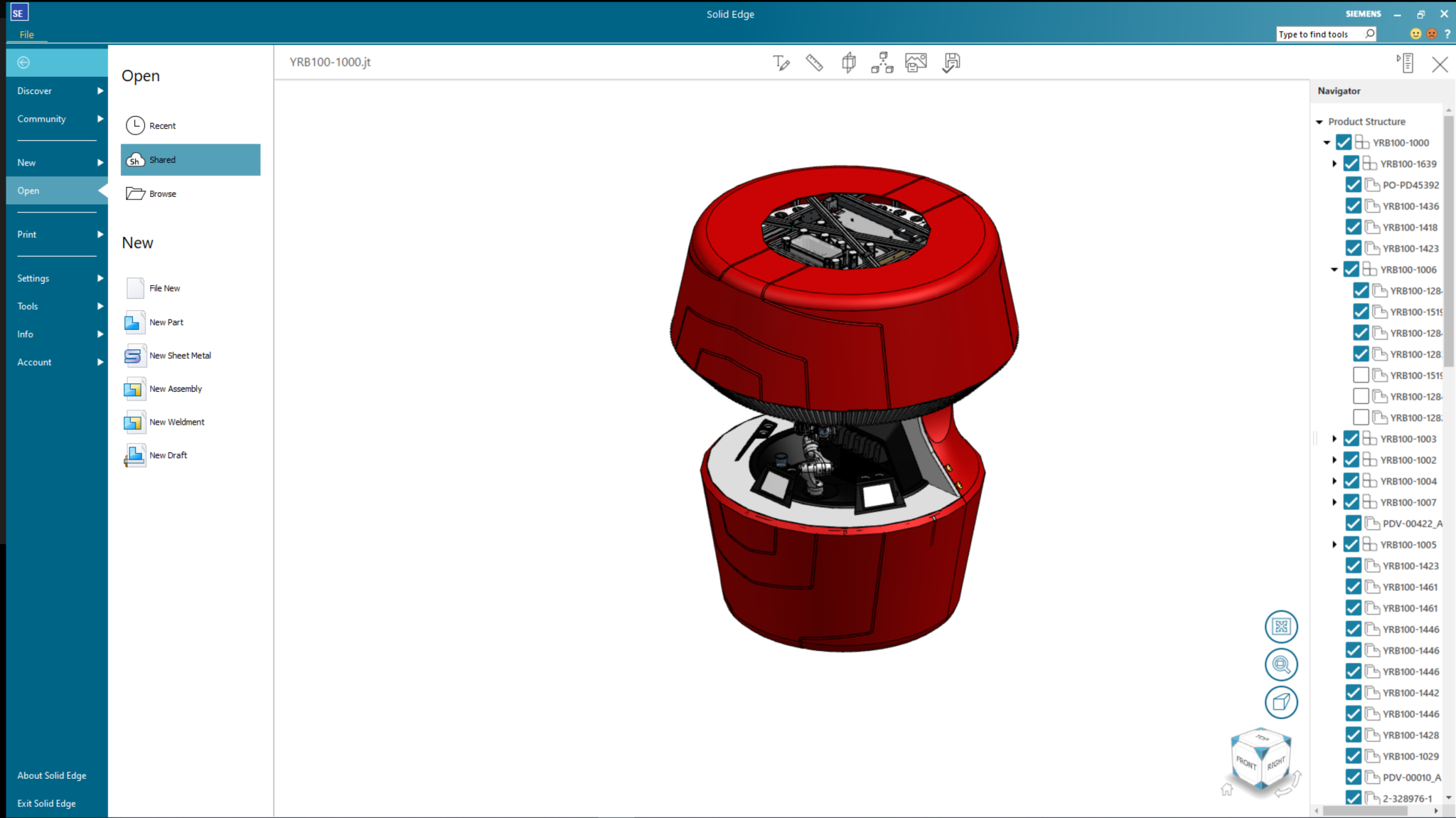Click the Fit view circular button

coord(1281,627)
